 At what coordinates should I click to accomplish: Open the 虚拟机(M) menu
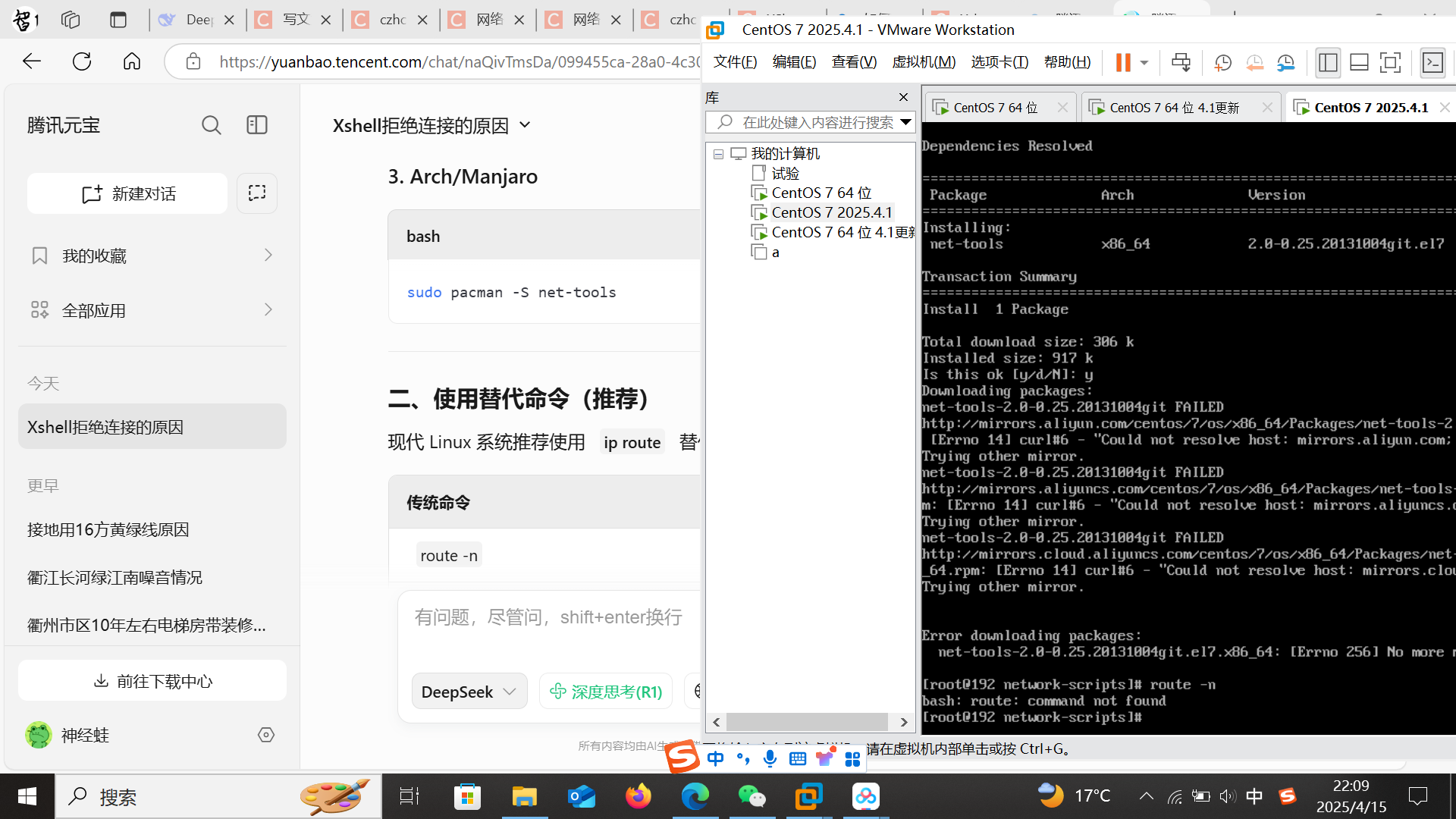click(x=924, y=62)
